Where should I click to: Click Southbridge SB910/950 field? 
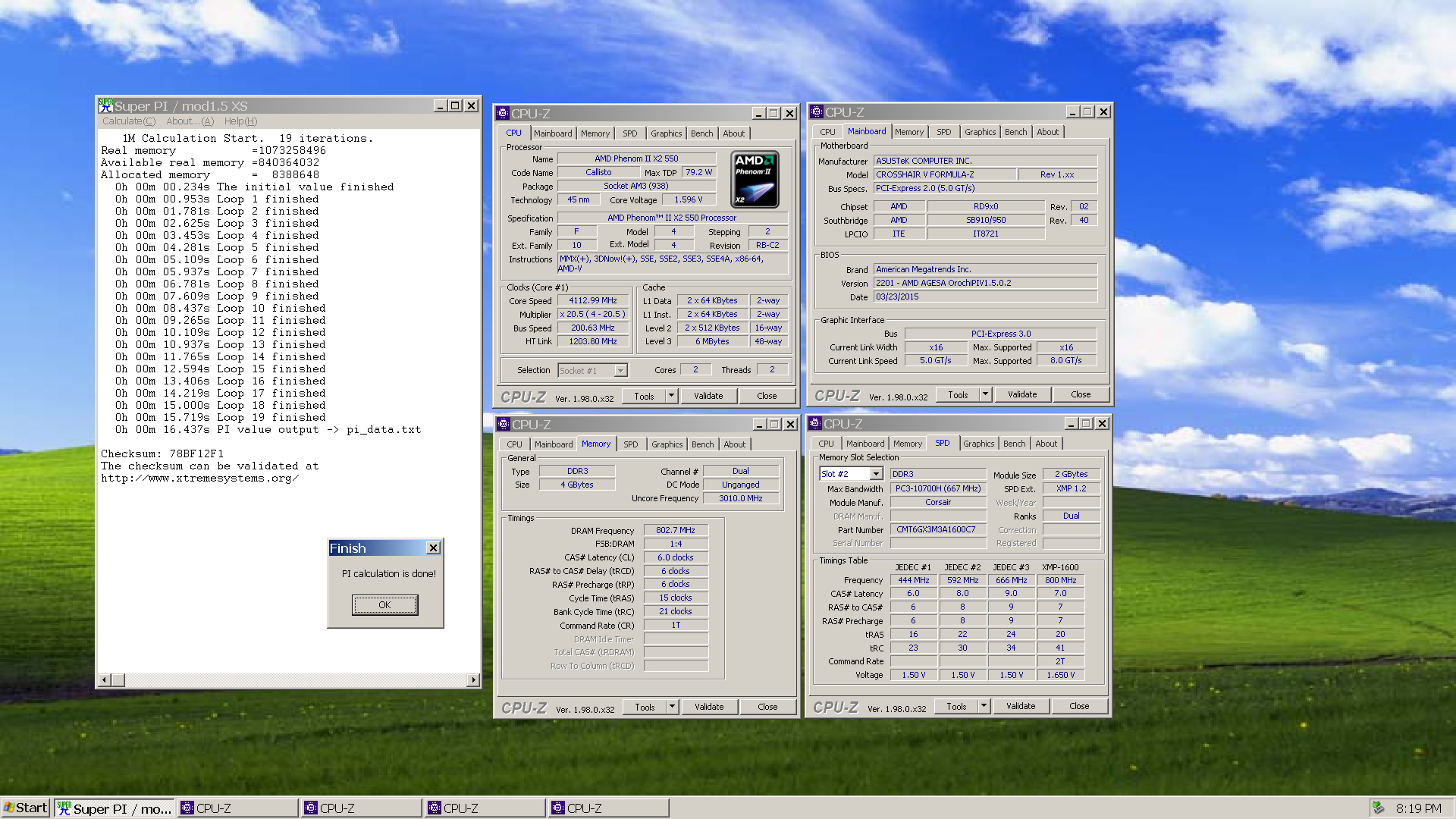(x=986, y=220)
